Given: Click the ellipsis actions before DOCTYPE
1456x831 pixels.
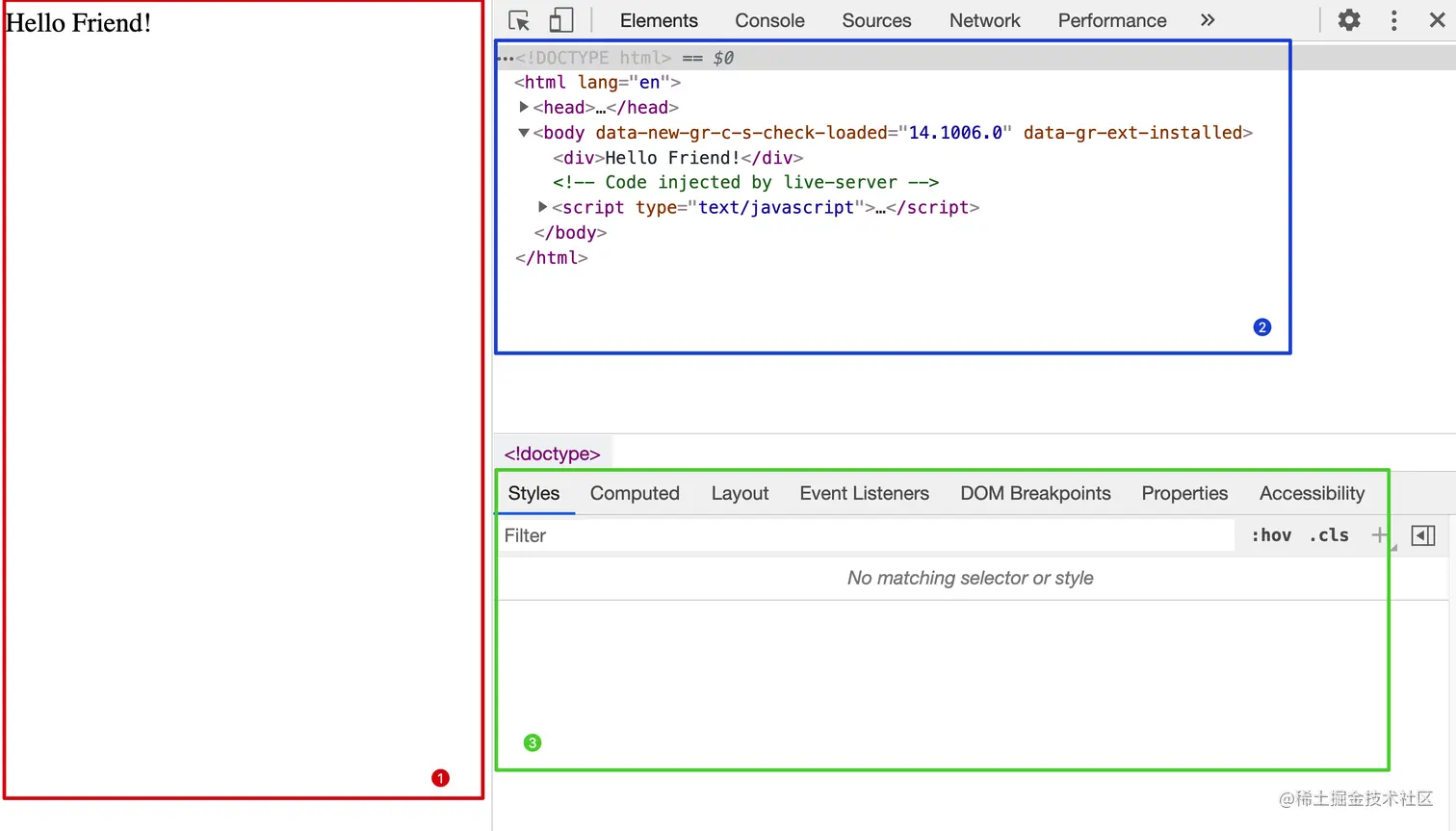Looking at the screenshot, I should coord(506,58).
